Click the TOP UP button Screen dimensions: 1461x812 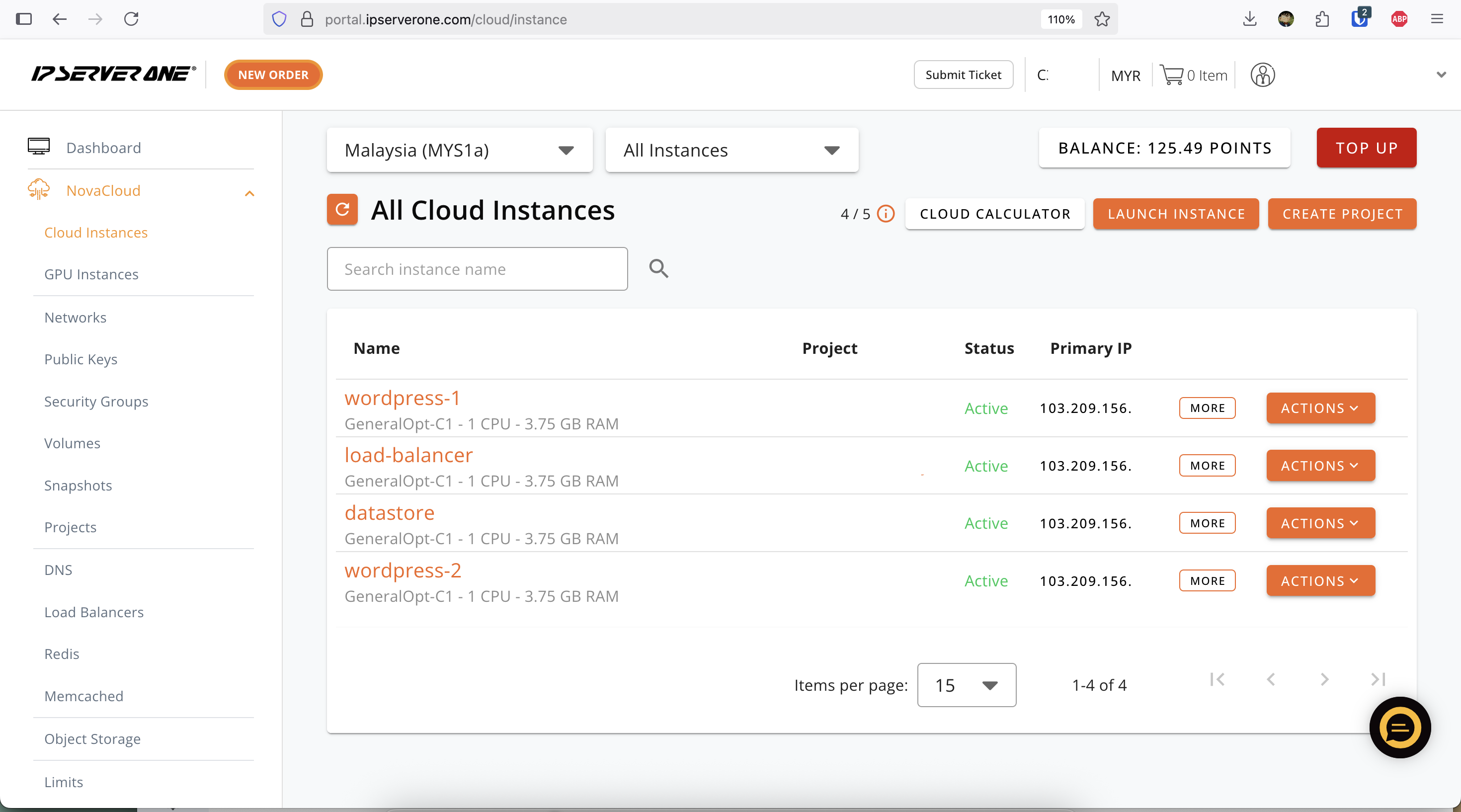(1366, 148)
